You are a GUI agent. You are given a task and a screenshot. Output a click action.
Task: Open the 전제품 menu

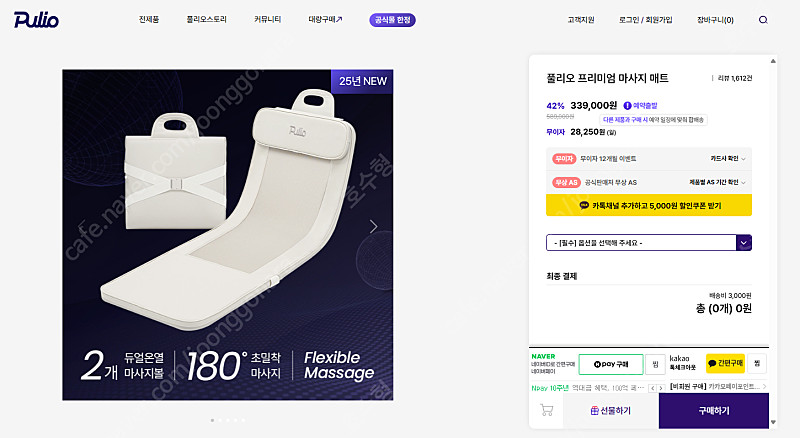point(149,20)
